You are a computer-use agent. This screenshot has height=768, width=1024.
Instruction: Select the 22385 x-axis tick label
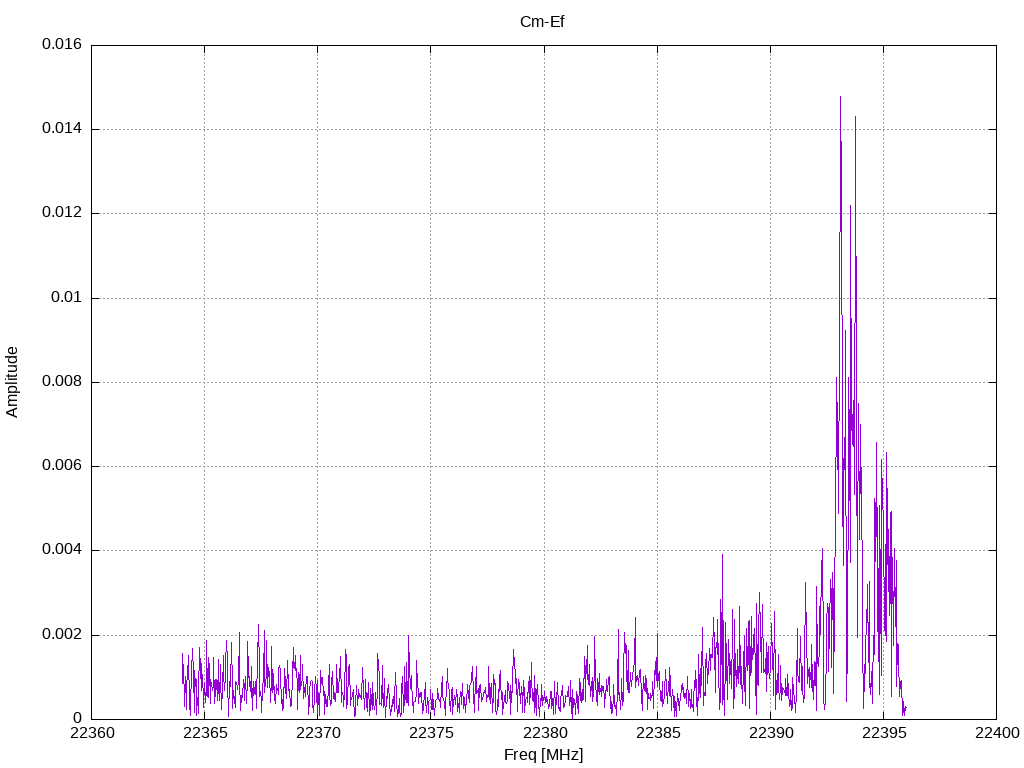click(657, 734)
